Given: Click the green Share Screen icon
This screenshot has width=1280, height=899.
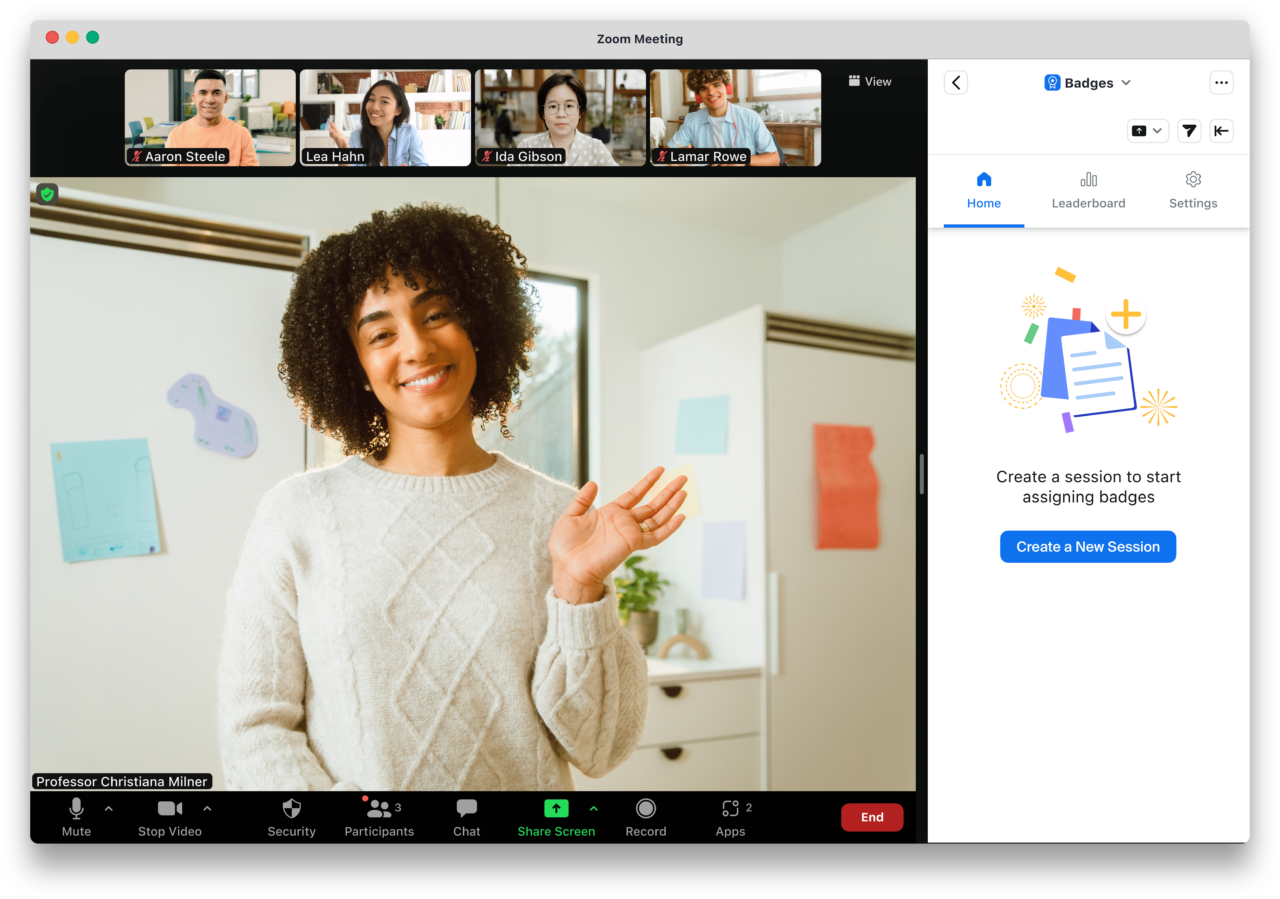Looking at the screenshot, I should 556,808.
